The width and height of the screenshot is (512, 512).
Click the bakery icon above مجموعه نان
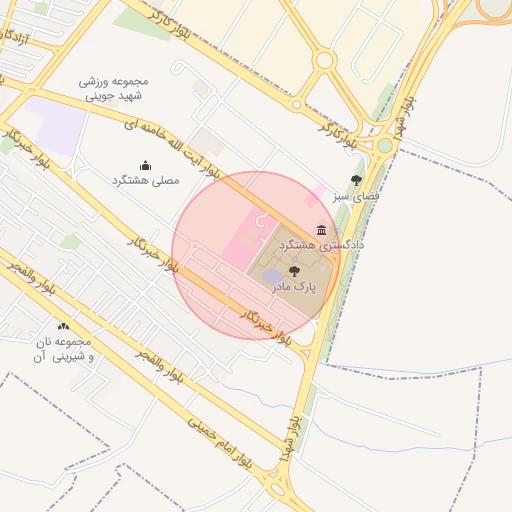tap(63, 326)
